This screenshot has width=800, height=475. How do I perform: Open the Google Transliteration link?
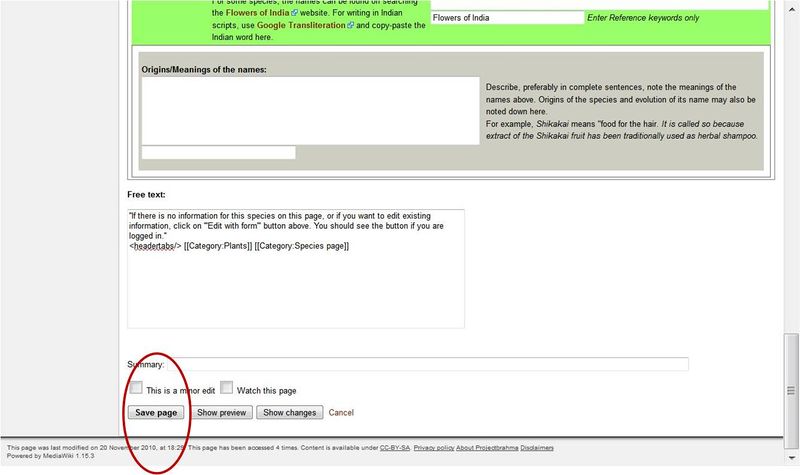[301, 25]
